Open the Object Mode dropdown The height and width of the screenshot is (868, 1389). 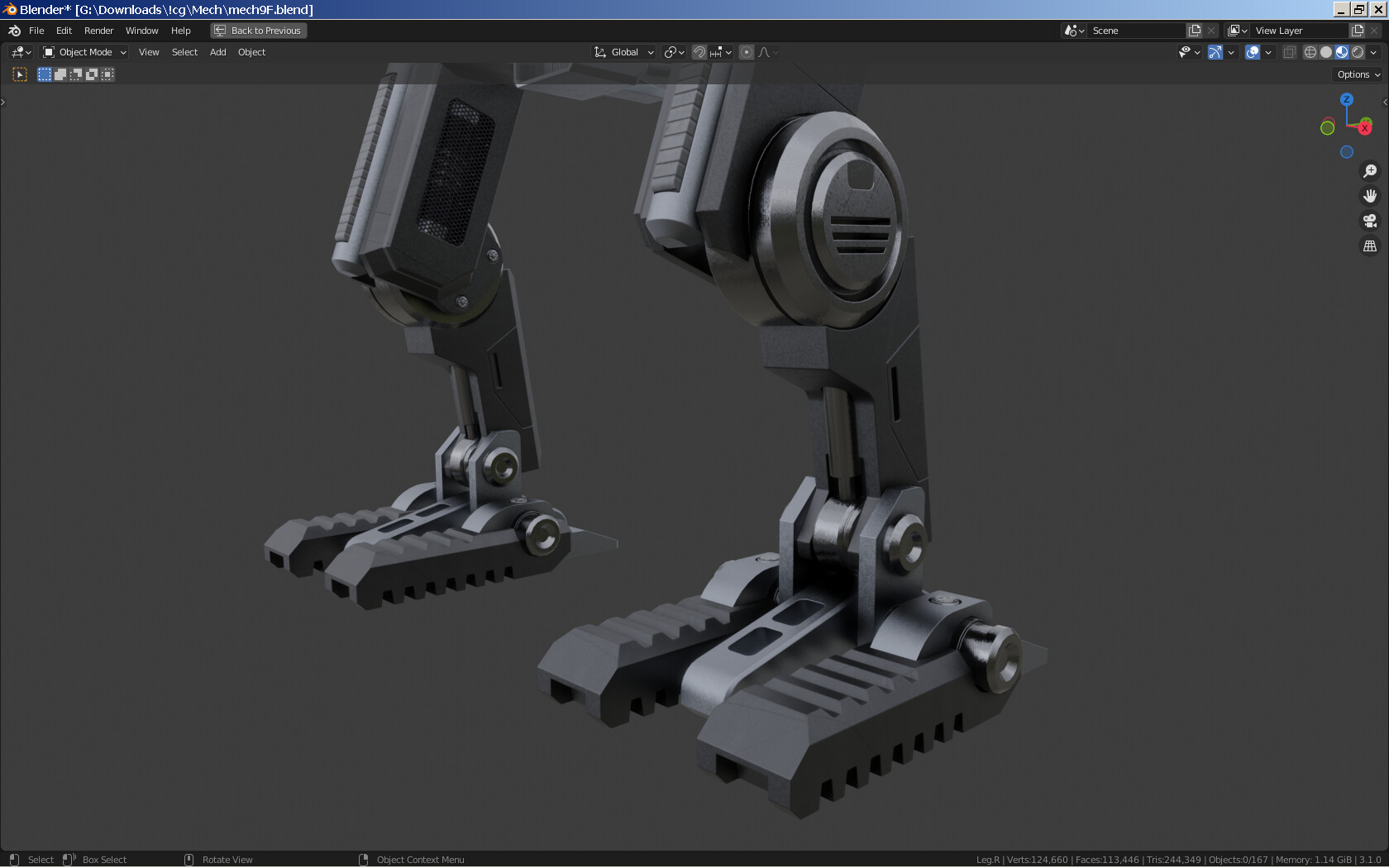pos(83,51)
